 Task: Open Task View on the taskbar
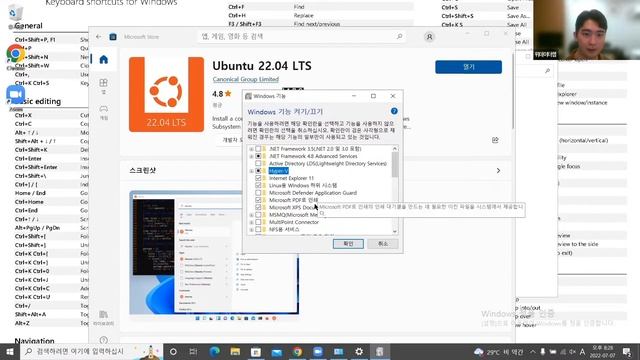point(193,351)
